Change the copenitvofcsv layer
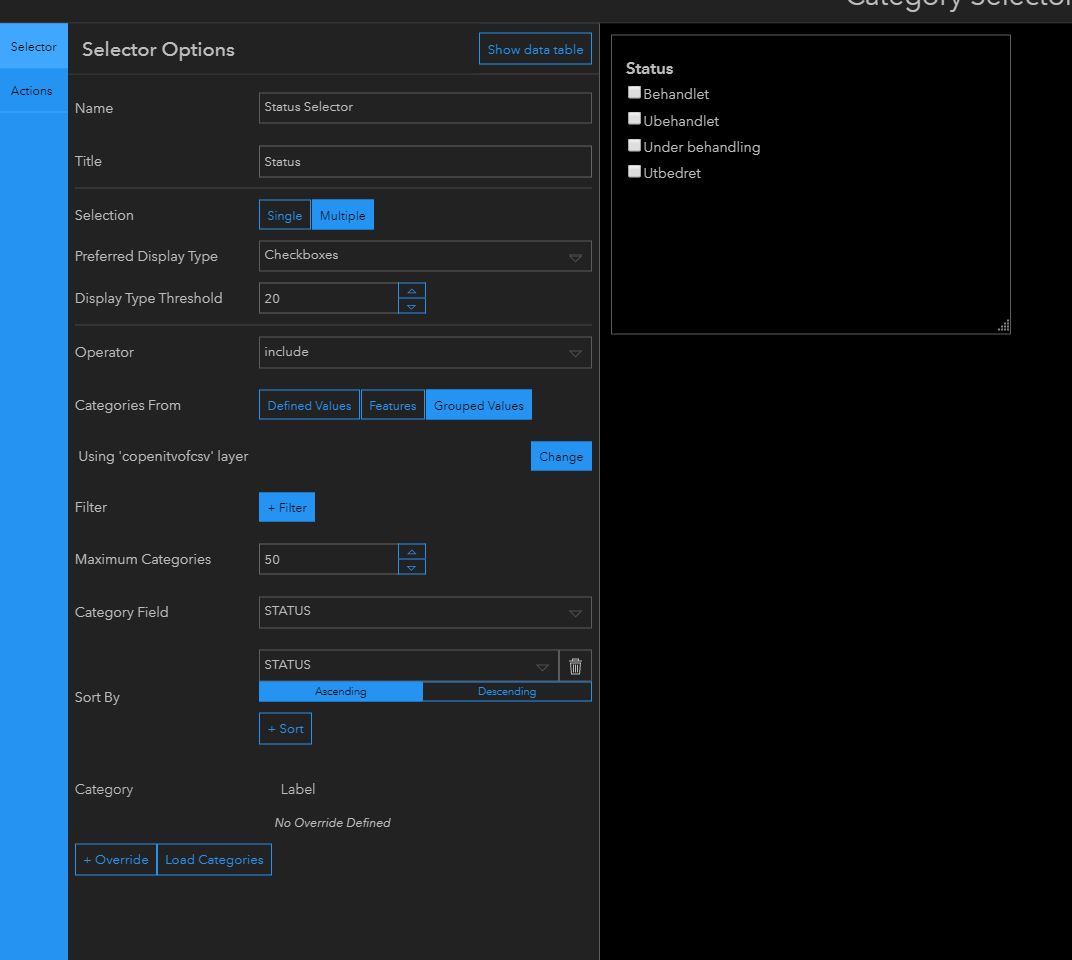This screenshot has height=960, width=1072. point(561,456)
